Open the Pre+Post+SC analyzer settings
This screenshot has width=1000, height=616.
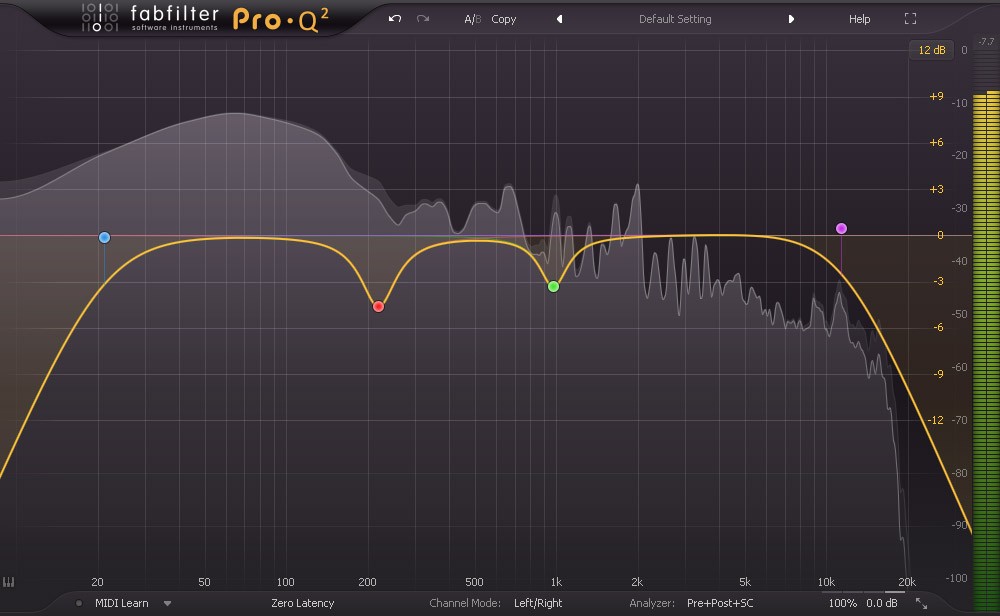tap(720, 603)
